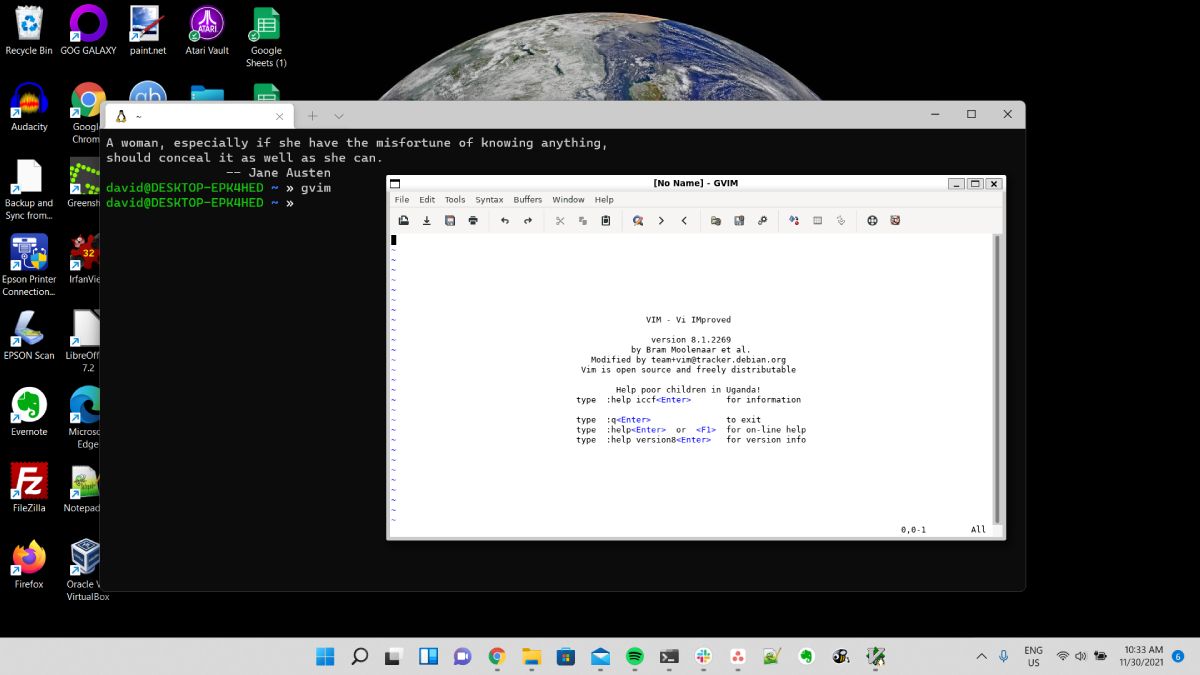Open the terminal tab dropdown chevron
Image resolution: width=1200 pixels, height=675 pixels.
pos(339,116)
